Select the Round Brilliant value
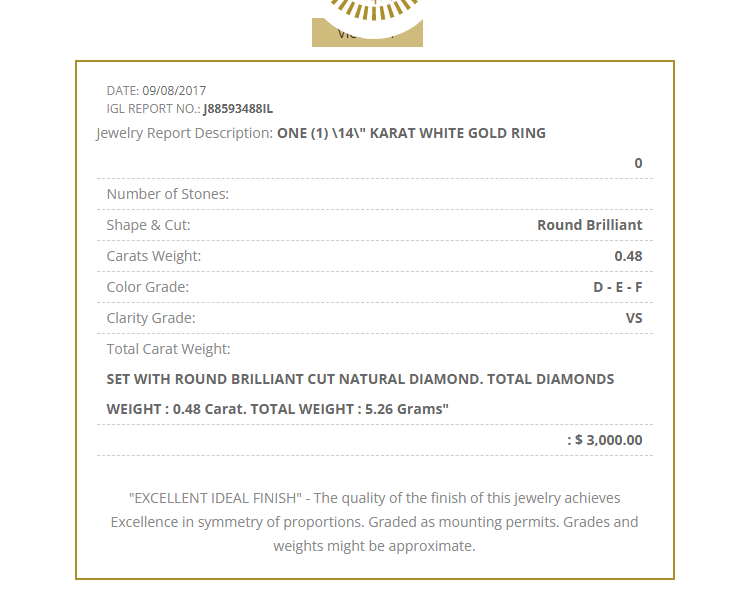The image size is (734, 610). click(589, 225)
